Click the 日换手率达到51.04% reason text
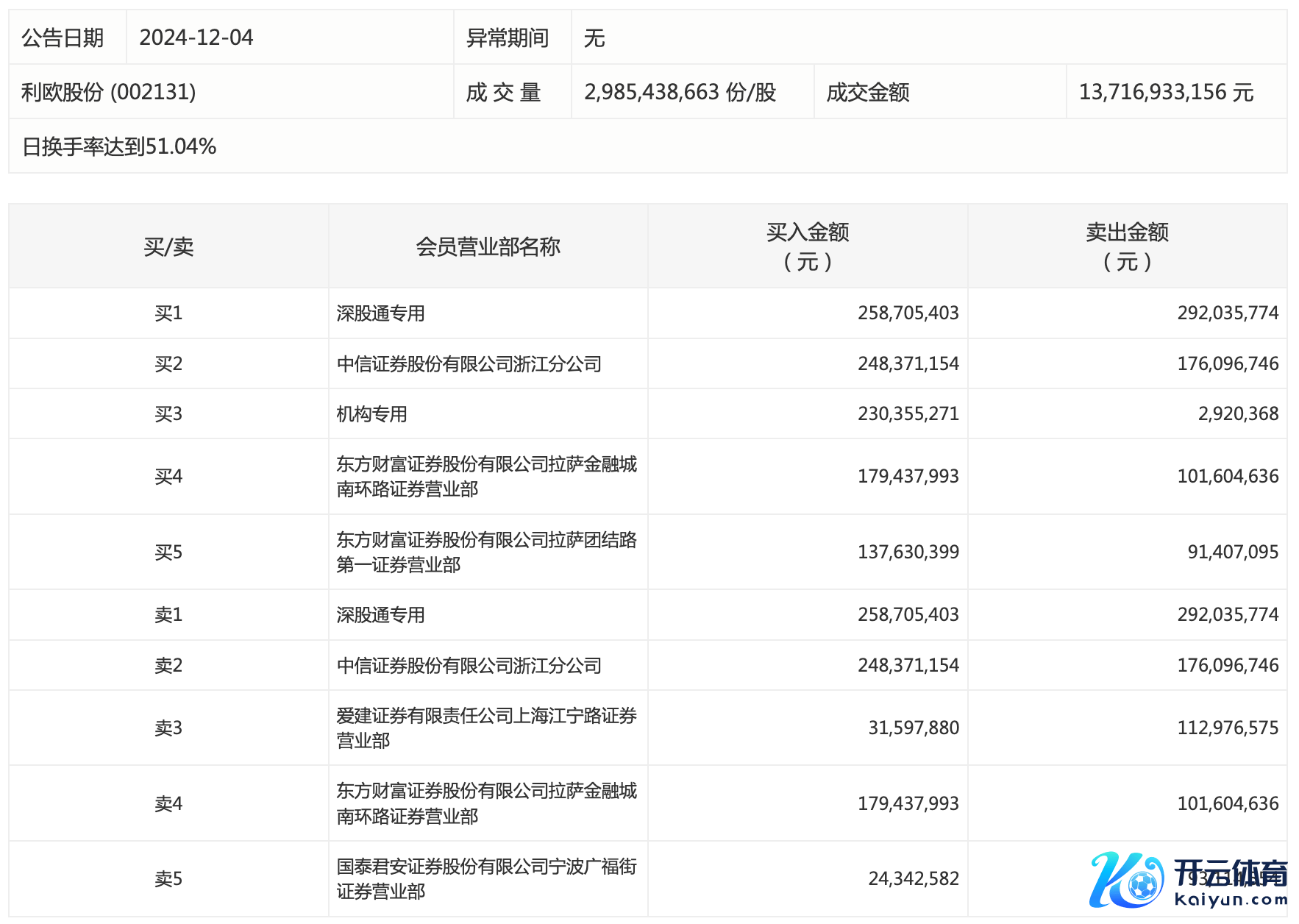The height and width of the screenshot is (924, 1299). 119,146
